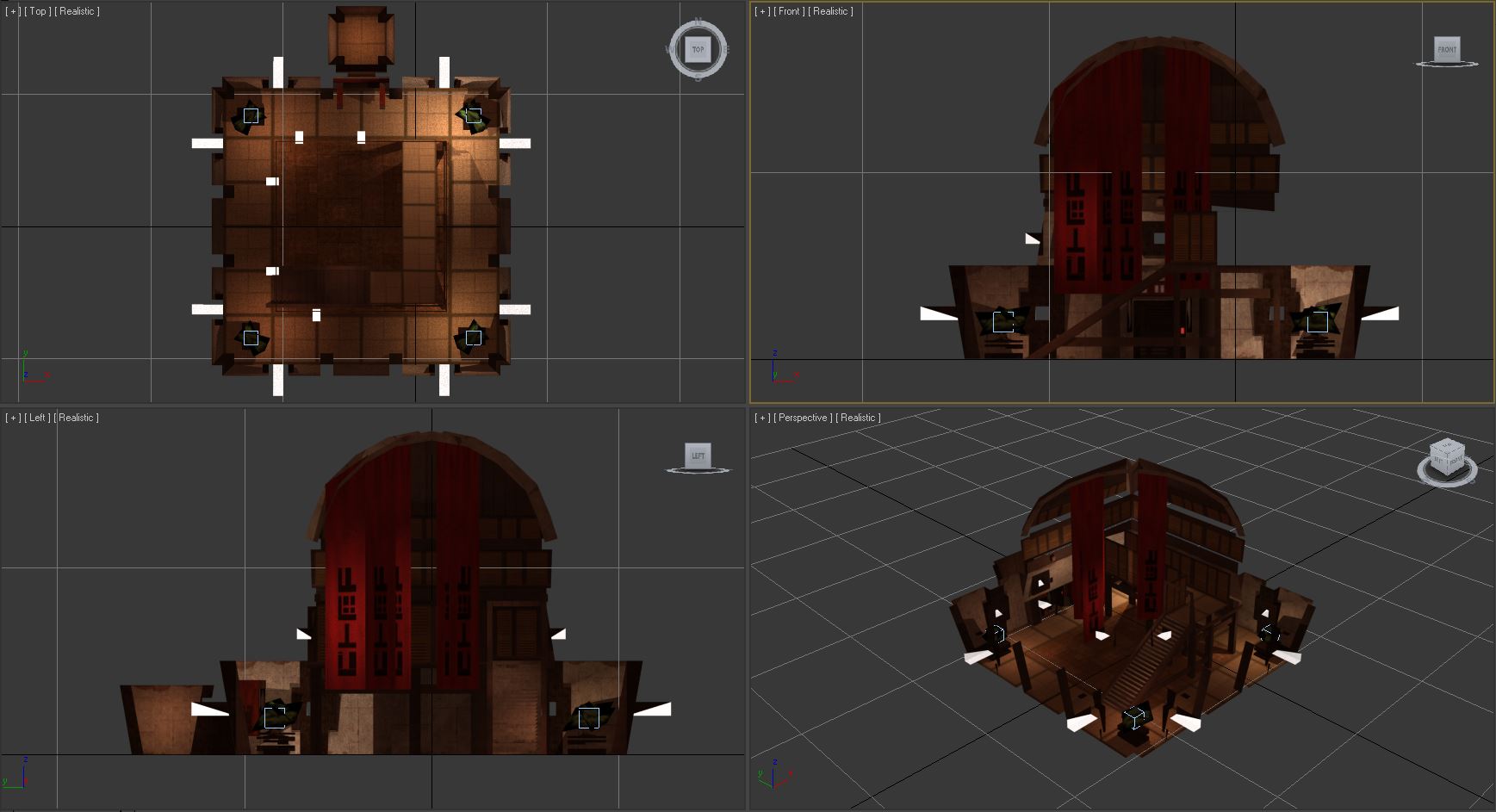Open the Left view label menu
Image resolution: width=1496 pixels, height=812 pixels.
pyautogui.click(x=37, y=418)
